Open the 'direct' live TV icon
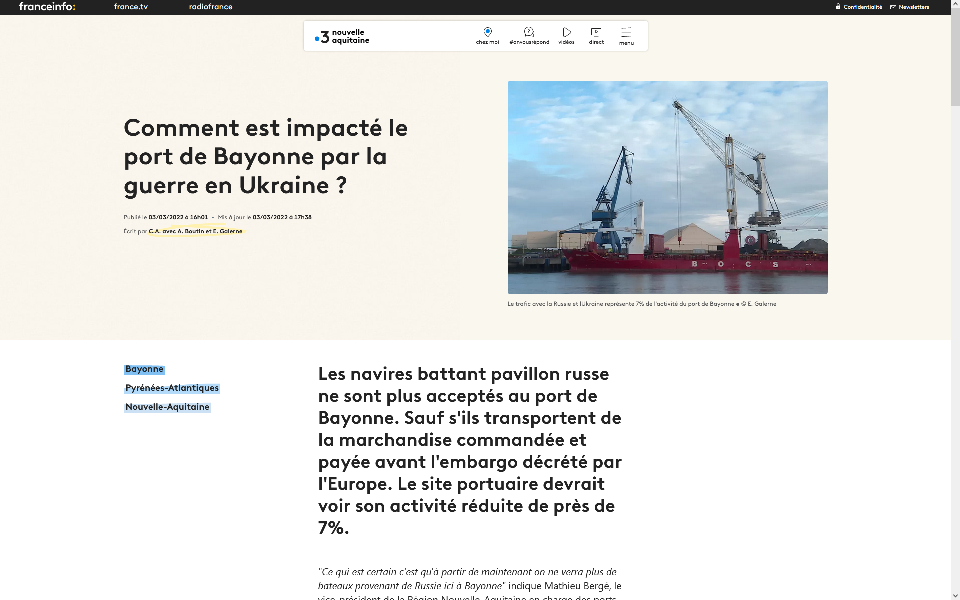 coord(596,34)
